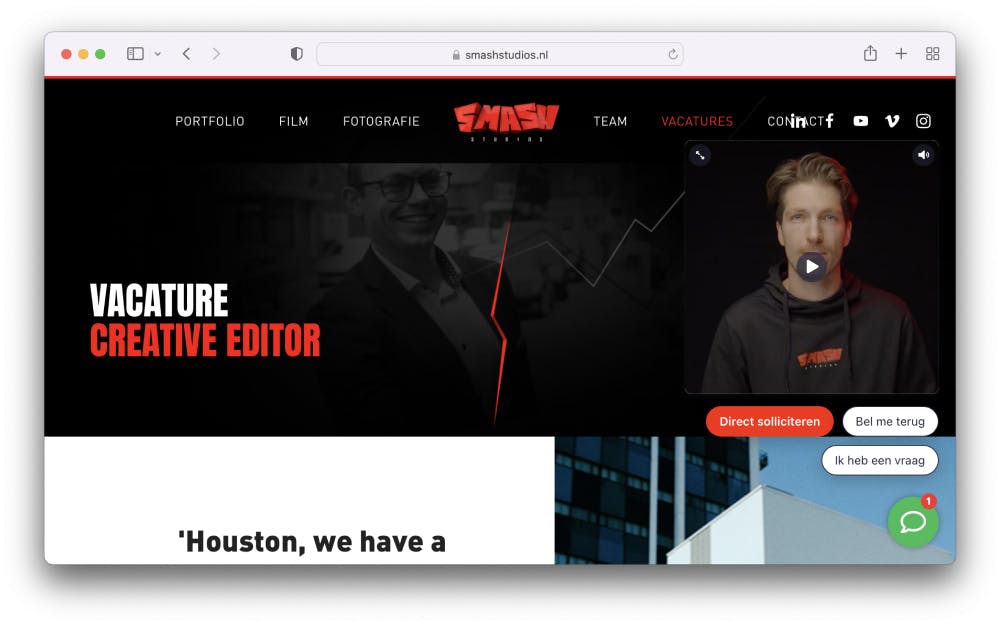Open the Team menu item
Screen dimensions: 1000x627
(x=610, y=121)
